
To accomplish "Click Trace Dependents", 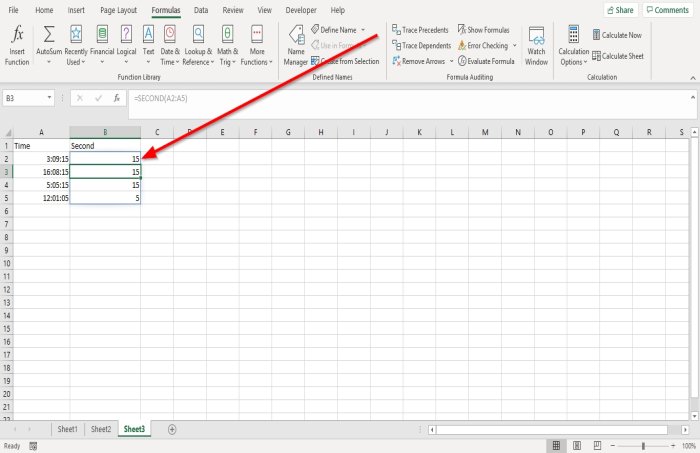I will [x=421, y=46].
